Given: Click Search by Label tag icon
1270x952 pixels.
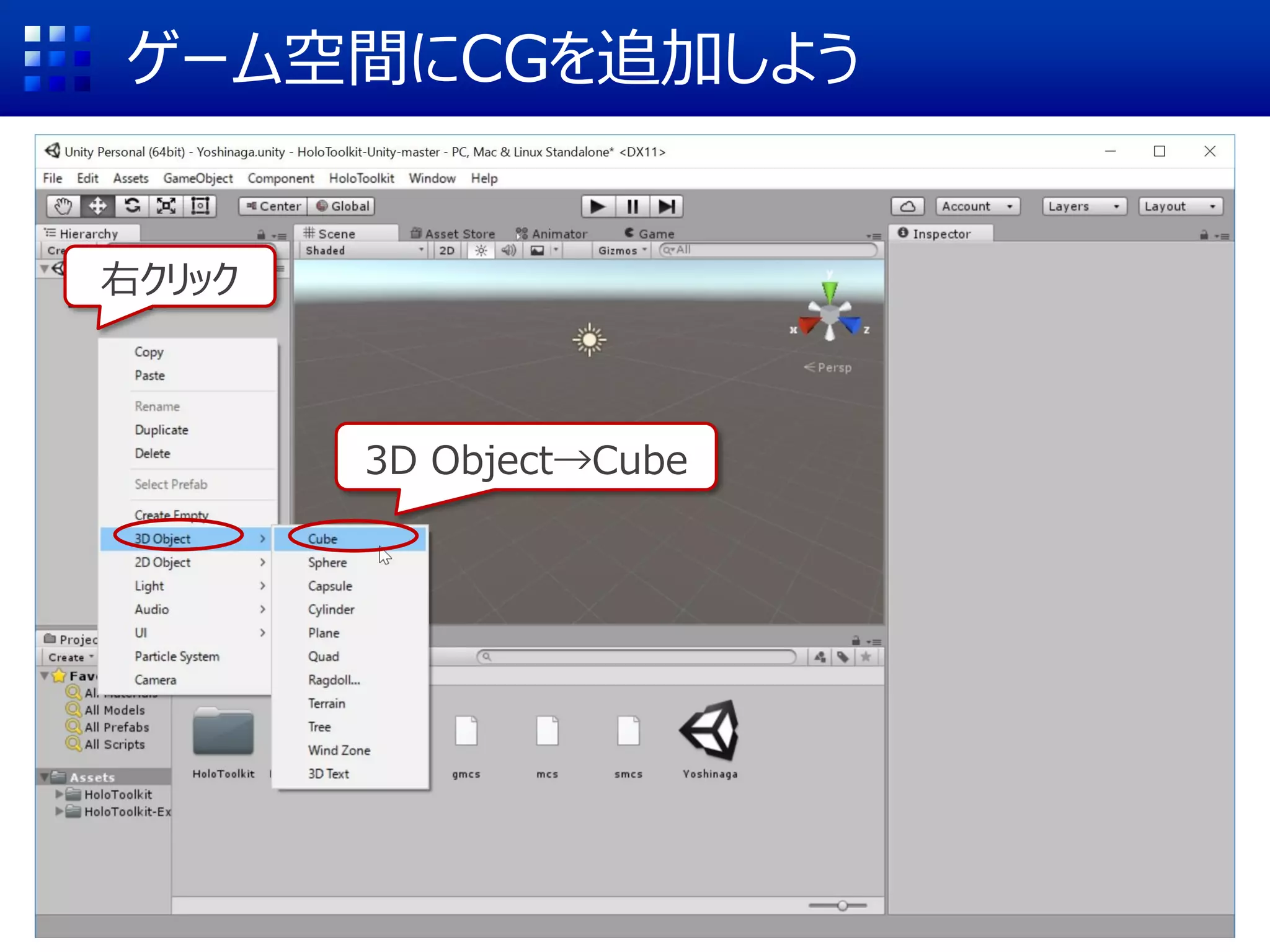Looking at the screenshot, I should (x=843, y=657).
